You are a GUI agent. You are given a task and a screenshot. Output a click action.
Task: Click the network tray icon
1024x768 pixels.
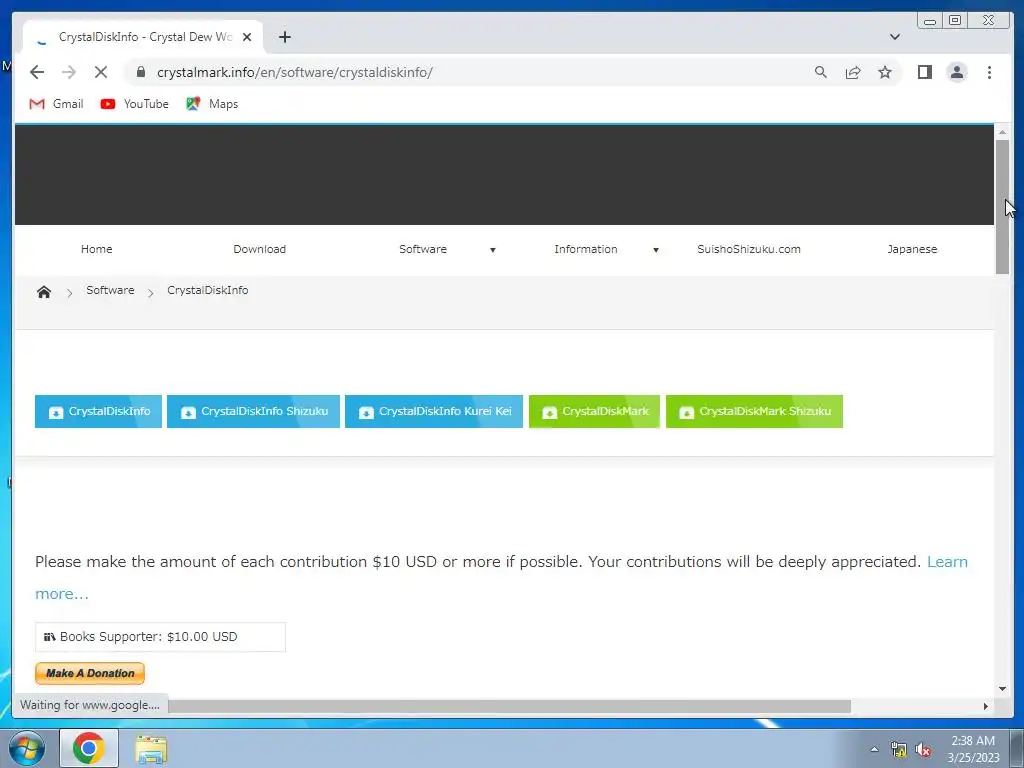tap(899, 750)
